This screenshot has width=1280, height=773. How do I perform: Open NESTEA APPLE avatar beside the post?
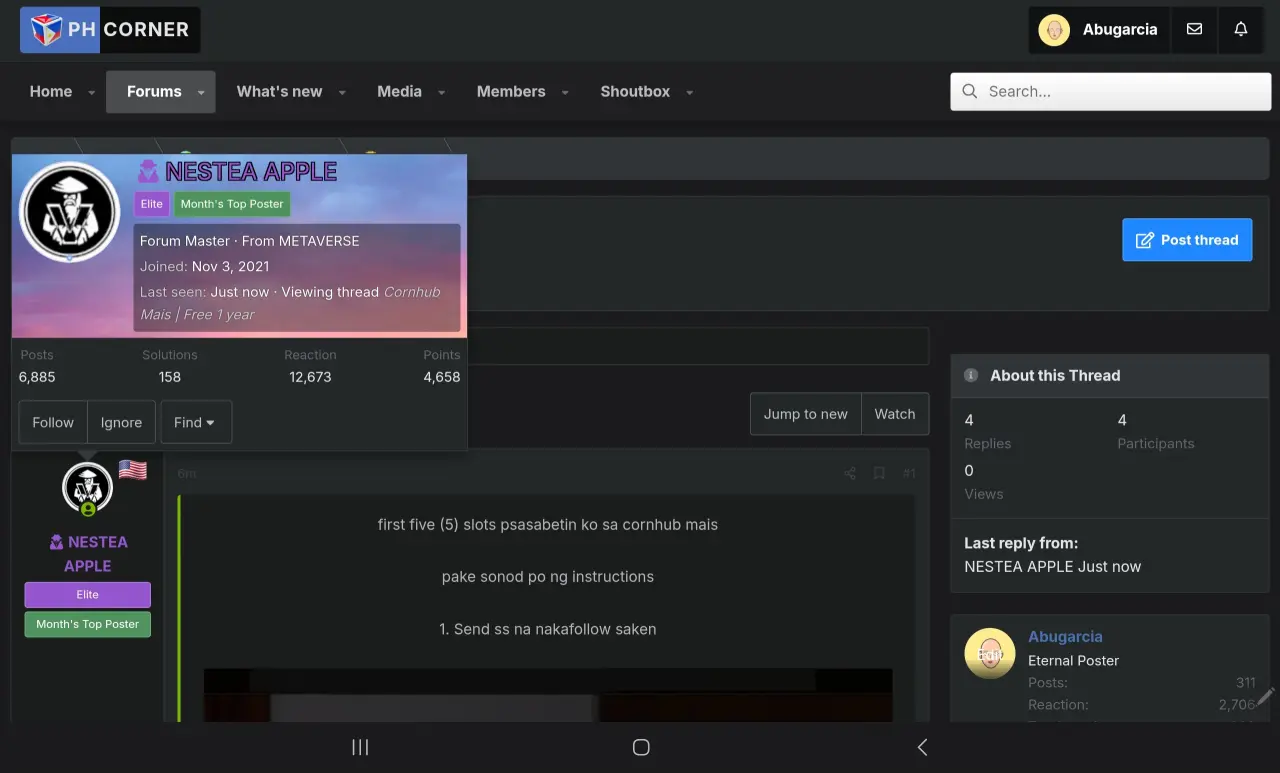point(88,488)
